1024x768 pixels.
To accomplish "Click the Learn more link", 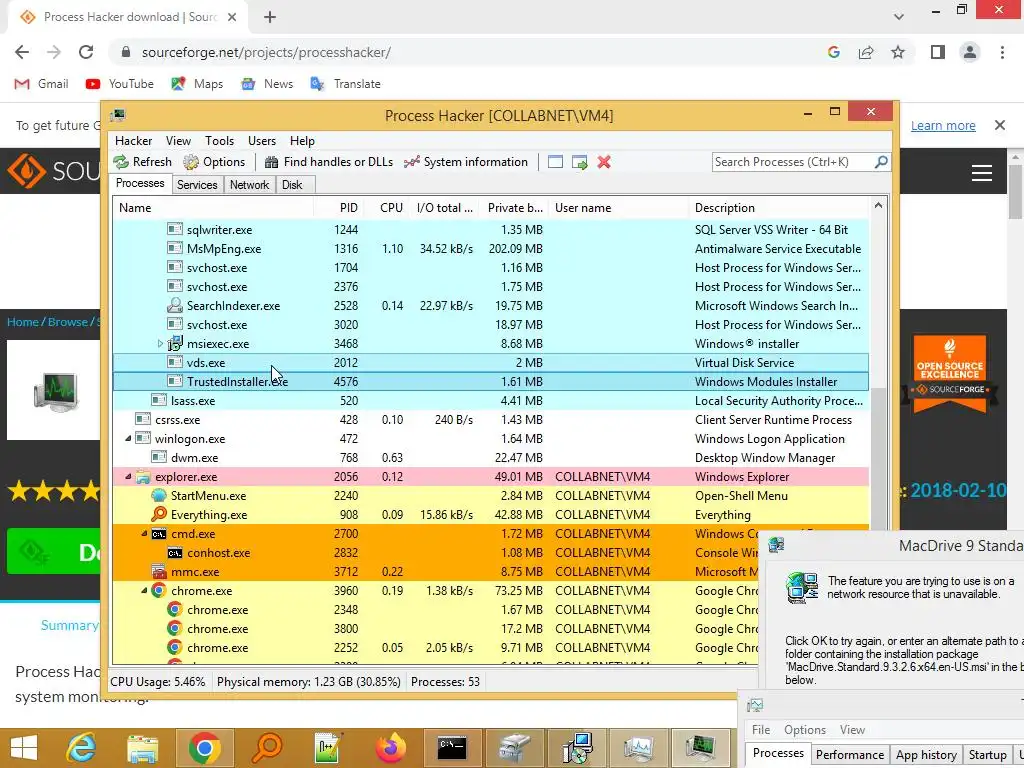I will (943, 125).
